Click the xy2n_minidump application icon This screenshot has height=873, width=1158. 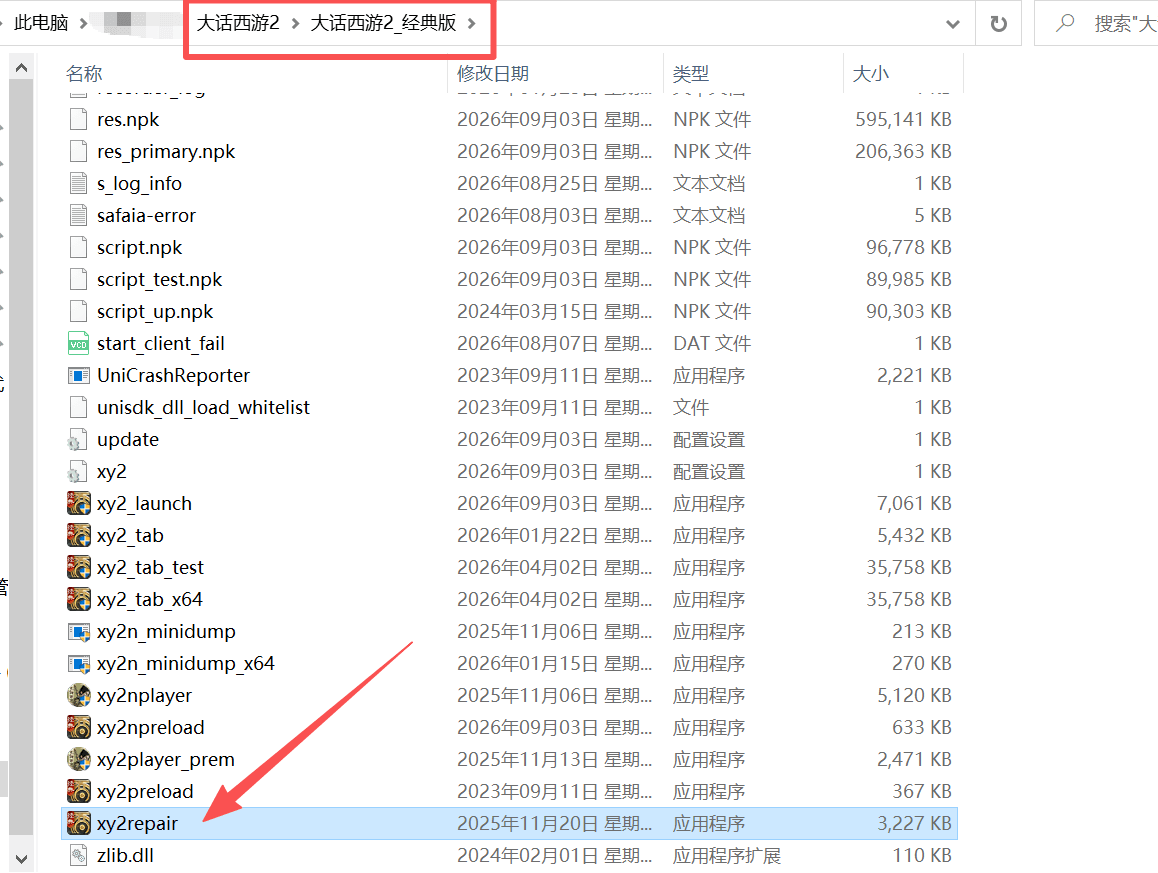78,631
